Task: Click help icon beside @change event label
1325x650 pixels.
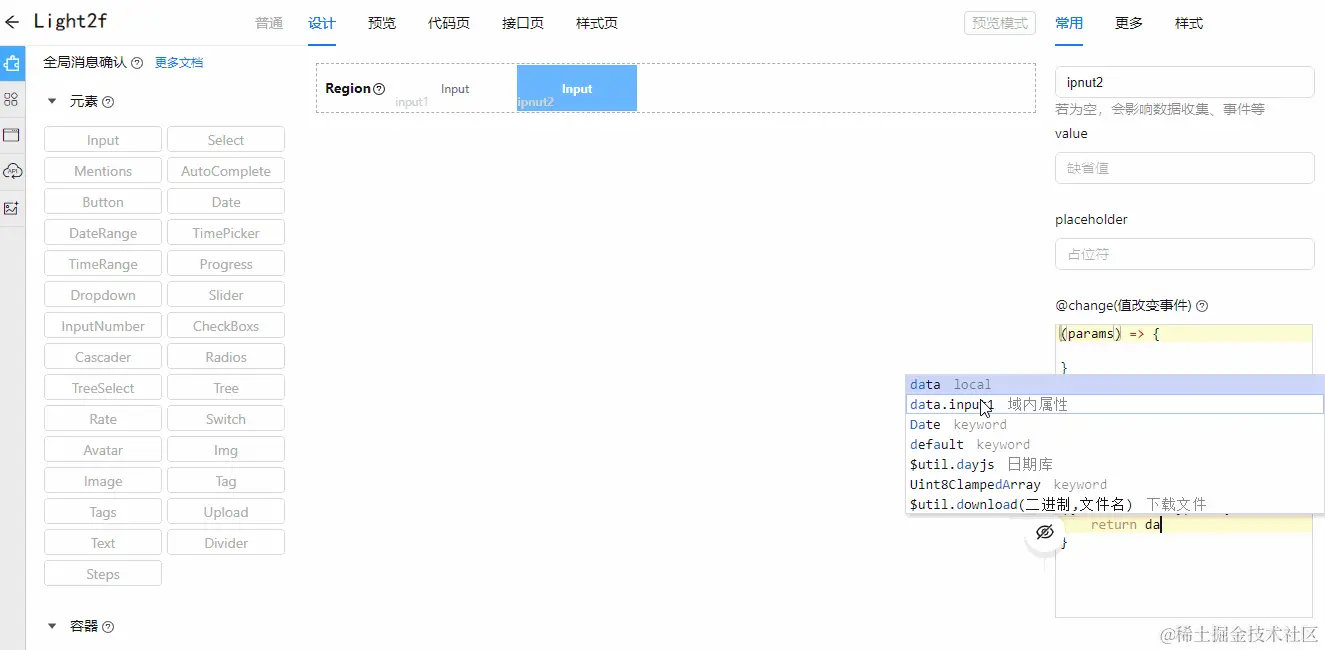Action: [x=1202, y=306]
